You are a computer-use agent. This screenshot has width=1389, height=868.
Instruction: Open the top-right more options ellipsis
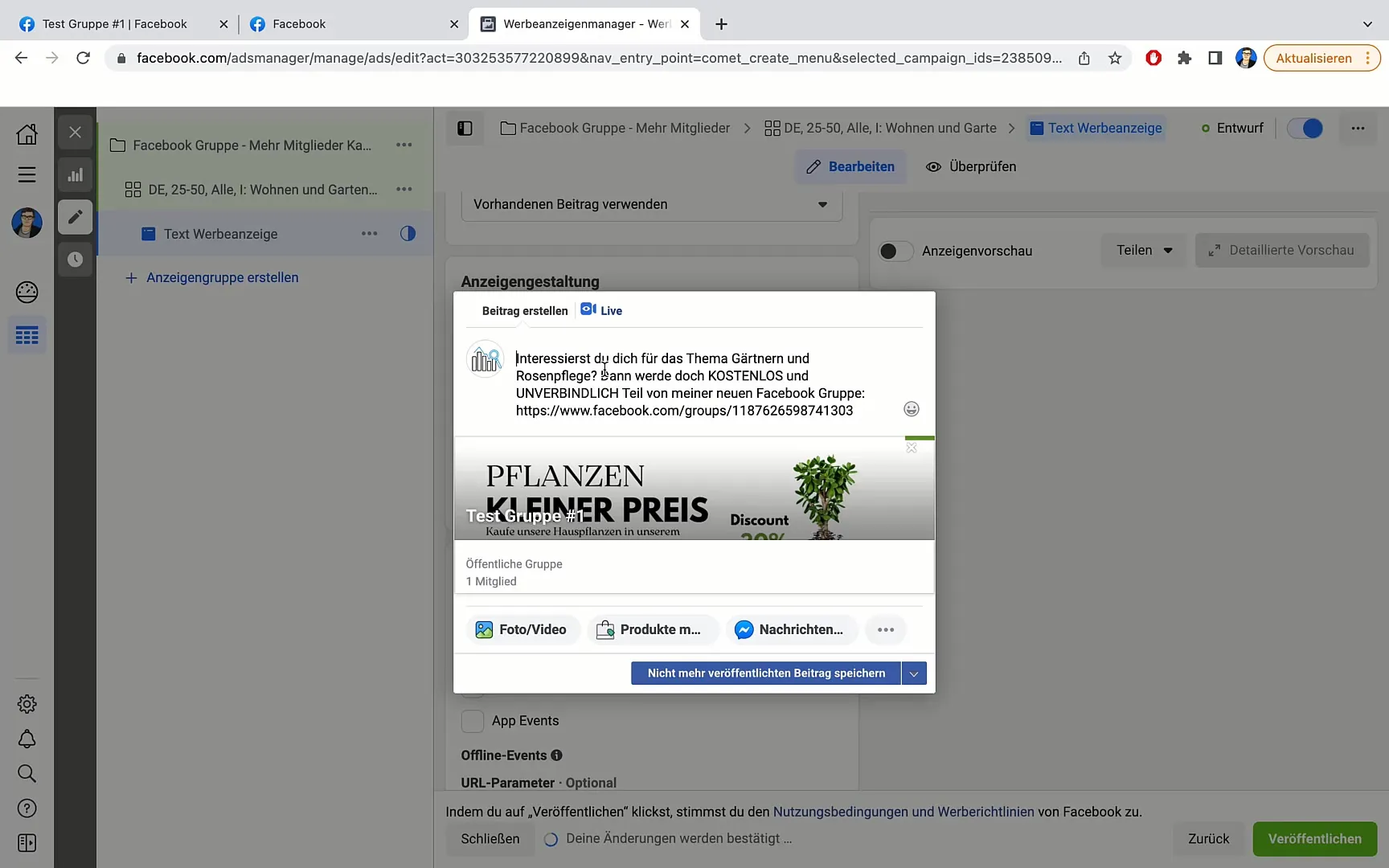click(1358, 129)
